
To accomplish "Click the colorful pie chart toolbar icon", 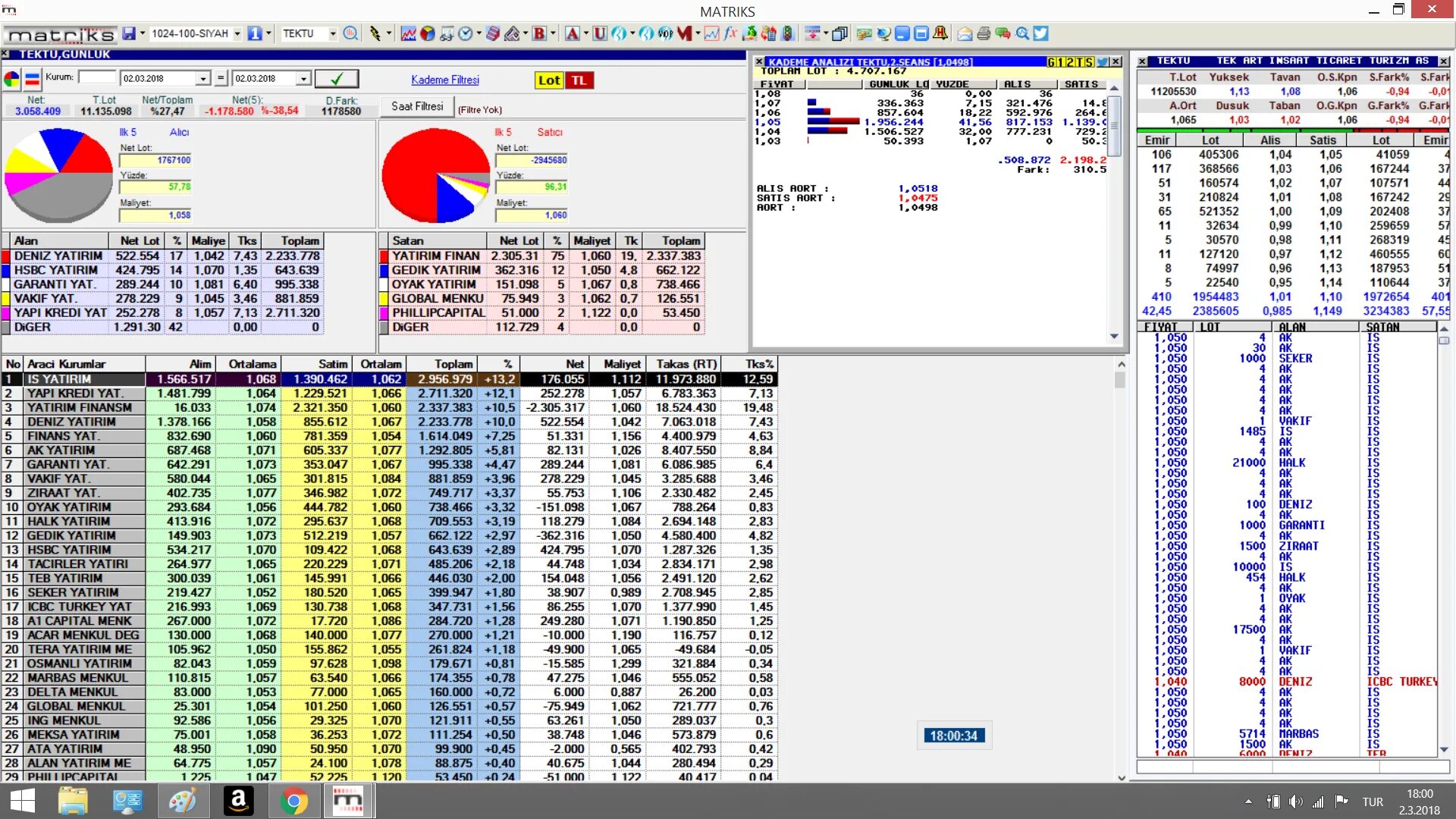I will (x=428, y=33).
